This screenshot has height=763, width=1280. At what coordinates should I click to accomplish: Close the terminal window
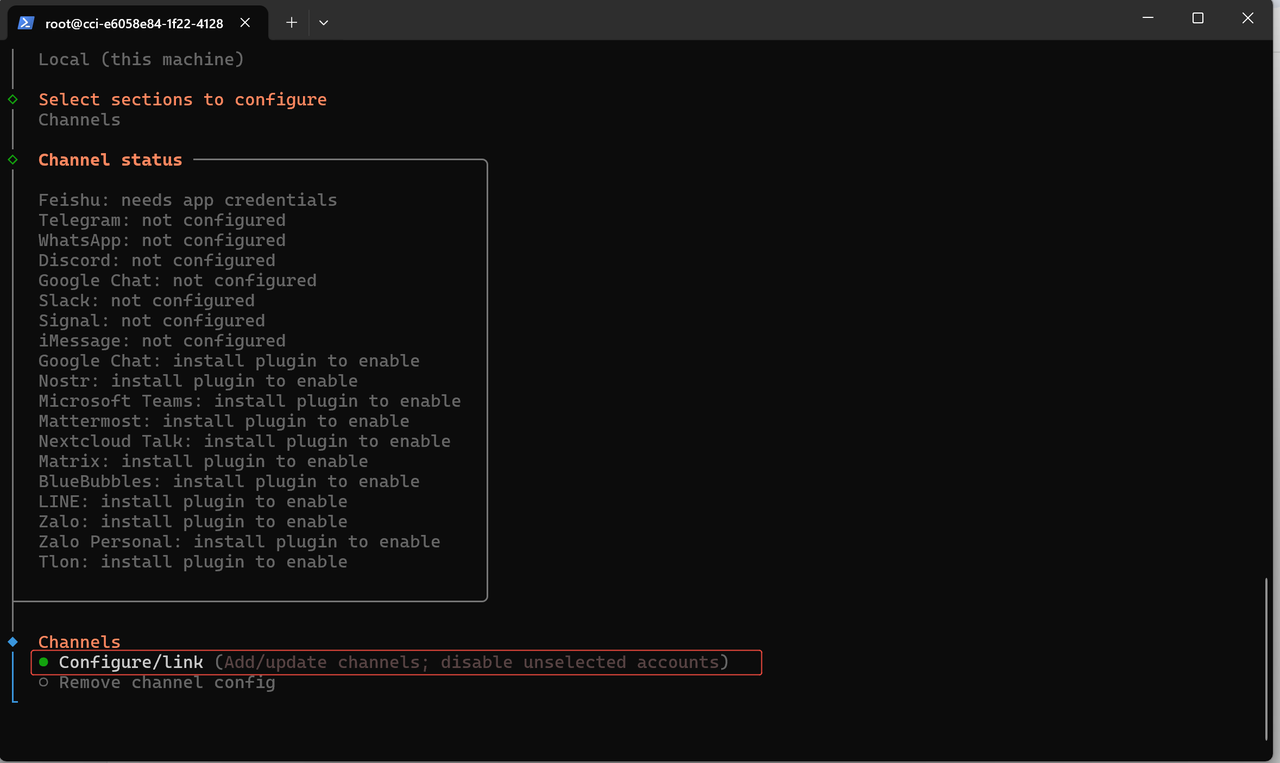tap(1247, 18)
